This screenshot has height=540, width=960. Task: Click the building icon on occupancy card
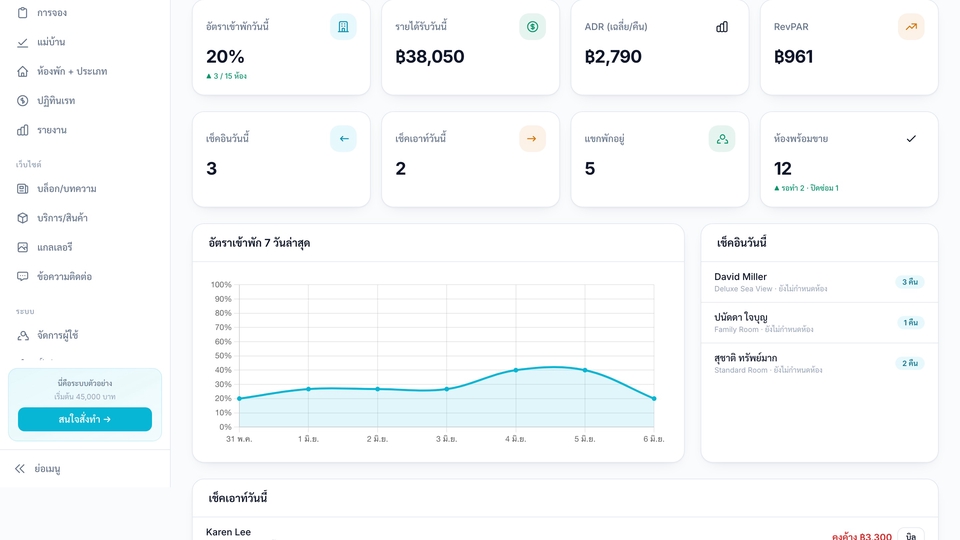[x=343, y=27]
